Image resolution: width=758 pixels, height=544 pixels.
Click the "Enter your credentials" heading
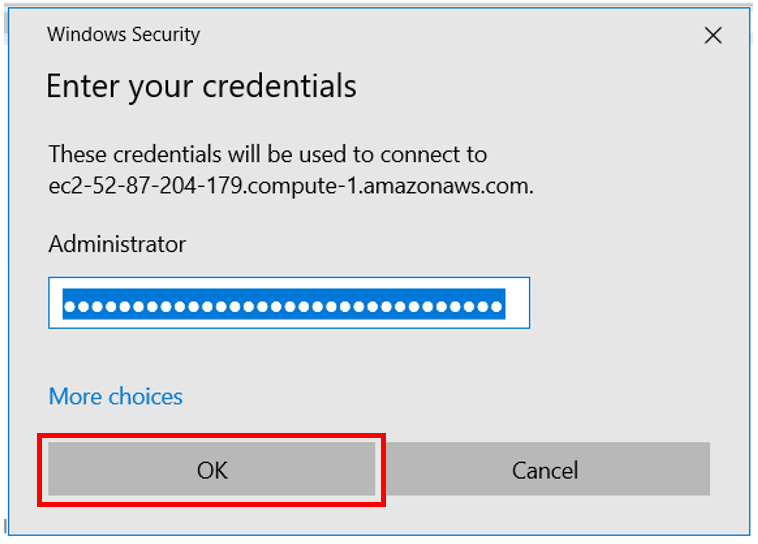click(x=201, y=87)
